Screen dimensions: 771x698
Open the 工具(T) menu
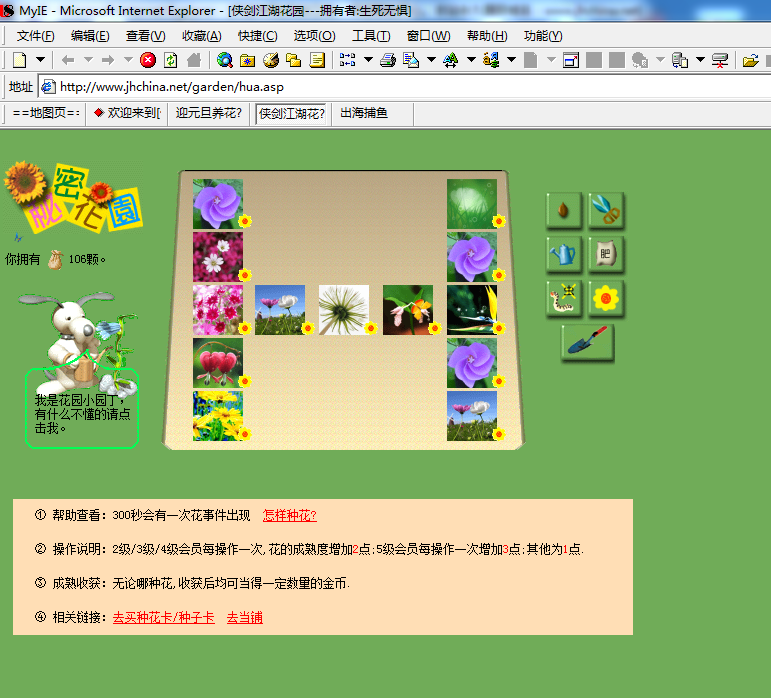tap(371, 36)
